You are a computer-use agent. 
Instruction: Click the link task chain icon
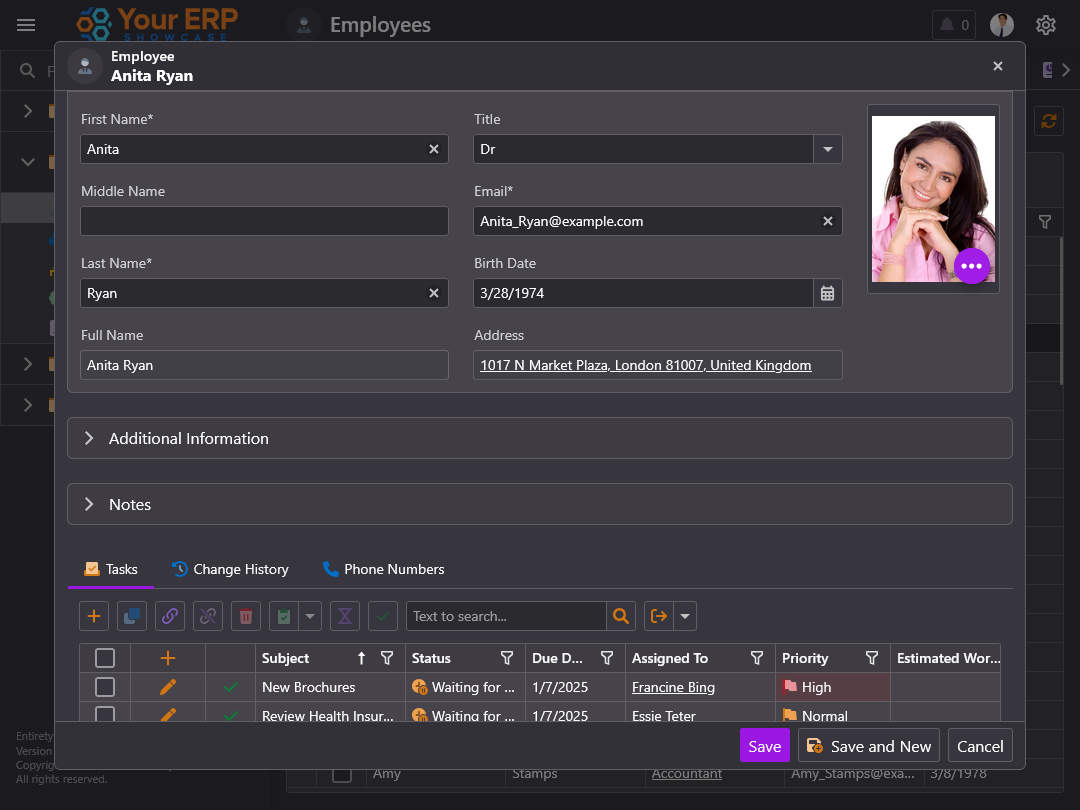pyautogui.click(x=170, y=616)
